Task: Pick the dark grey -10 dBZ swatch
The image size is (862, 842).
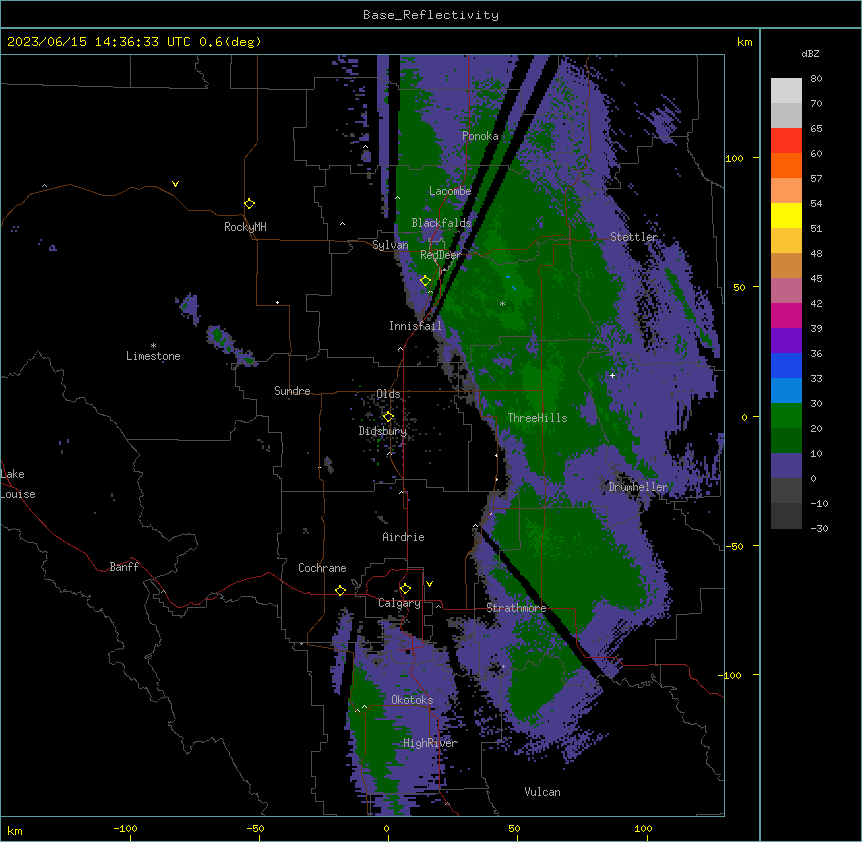Action: coord(786,516)
